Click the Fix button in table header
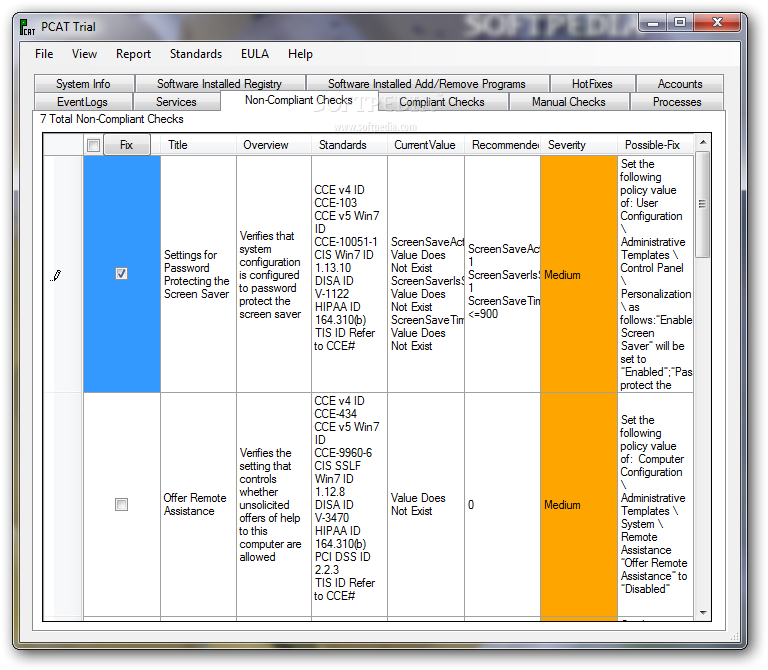768x670 pixels. tap(126, 145)
